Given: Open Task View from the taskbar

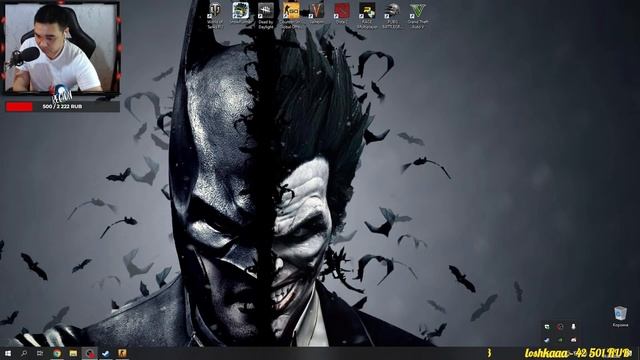Looking at the screenshot, I should (x=40, y=353).
